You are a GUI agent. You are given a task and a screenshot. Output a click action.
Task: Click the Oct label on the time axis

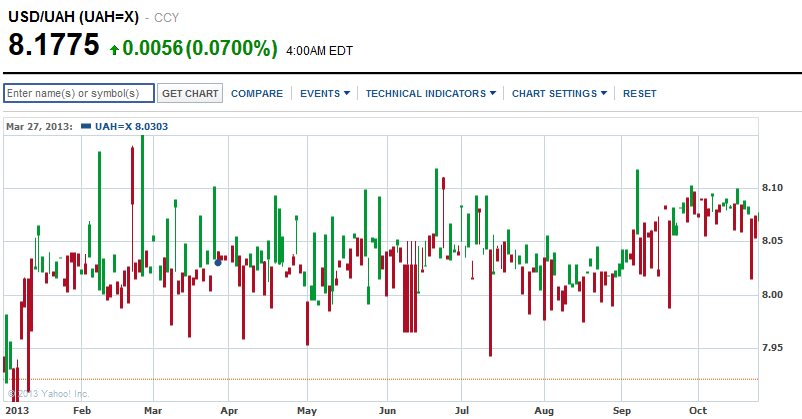pyautogui.click(x=698, y=410)
